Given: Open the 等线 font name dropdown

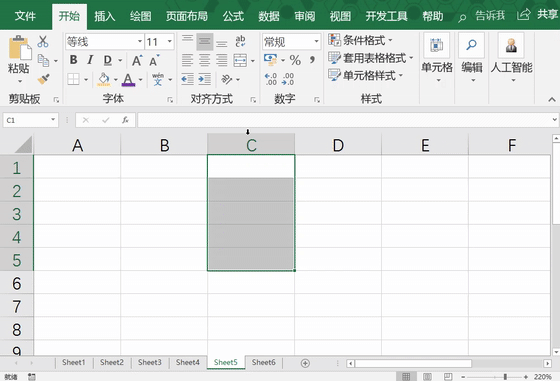Looking at the screenshot, I should (x=140, y=42).
